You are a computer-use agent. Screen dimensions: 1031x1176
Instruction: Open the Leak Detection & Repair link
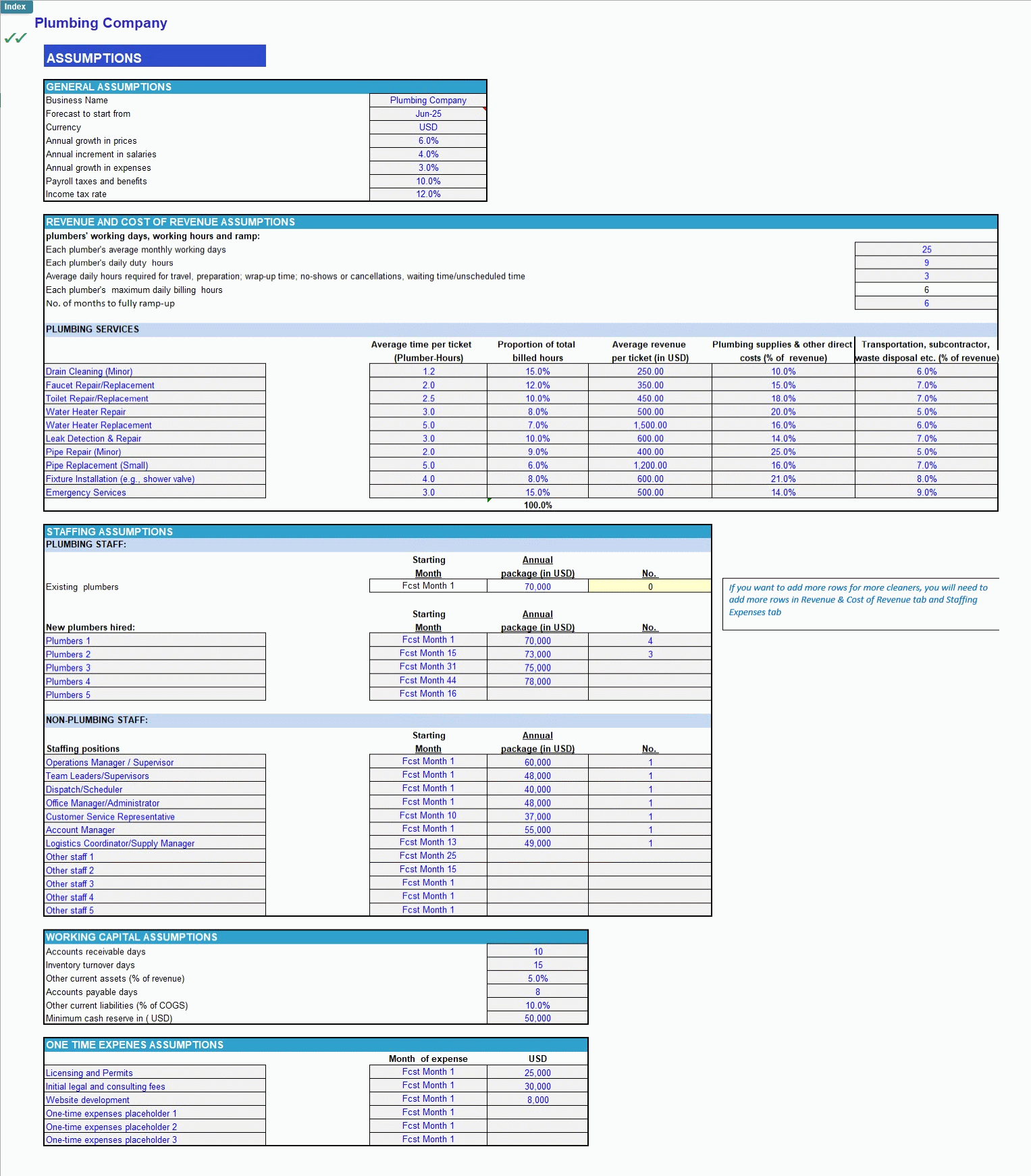pos(155,438)
